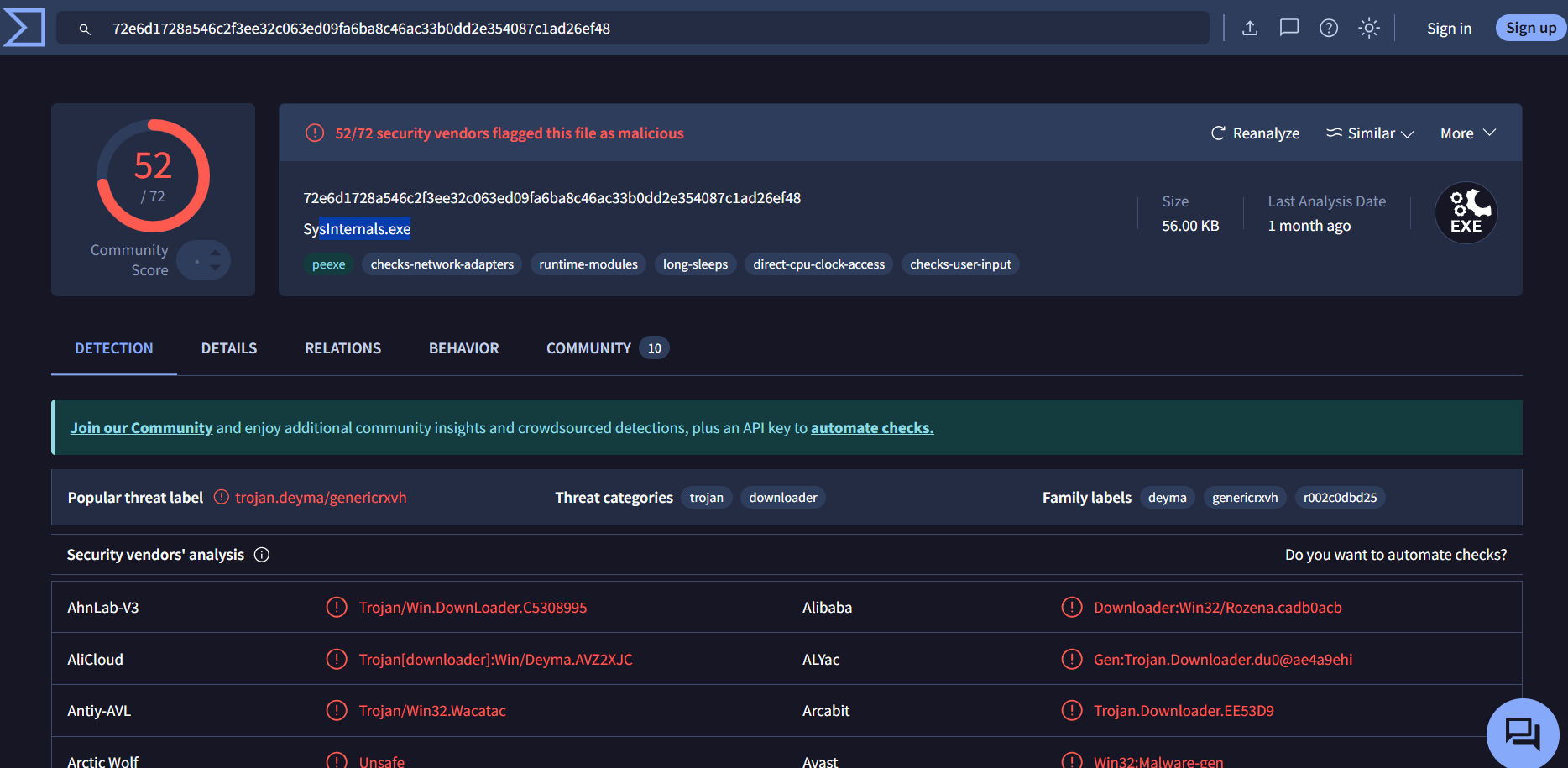Click Trojan.Downloader.EE53D9 result
The image size is (1568, 768).
[x=1184, y=711]
